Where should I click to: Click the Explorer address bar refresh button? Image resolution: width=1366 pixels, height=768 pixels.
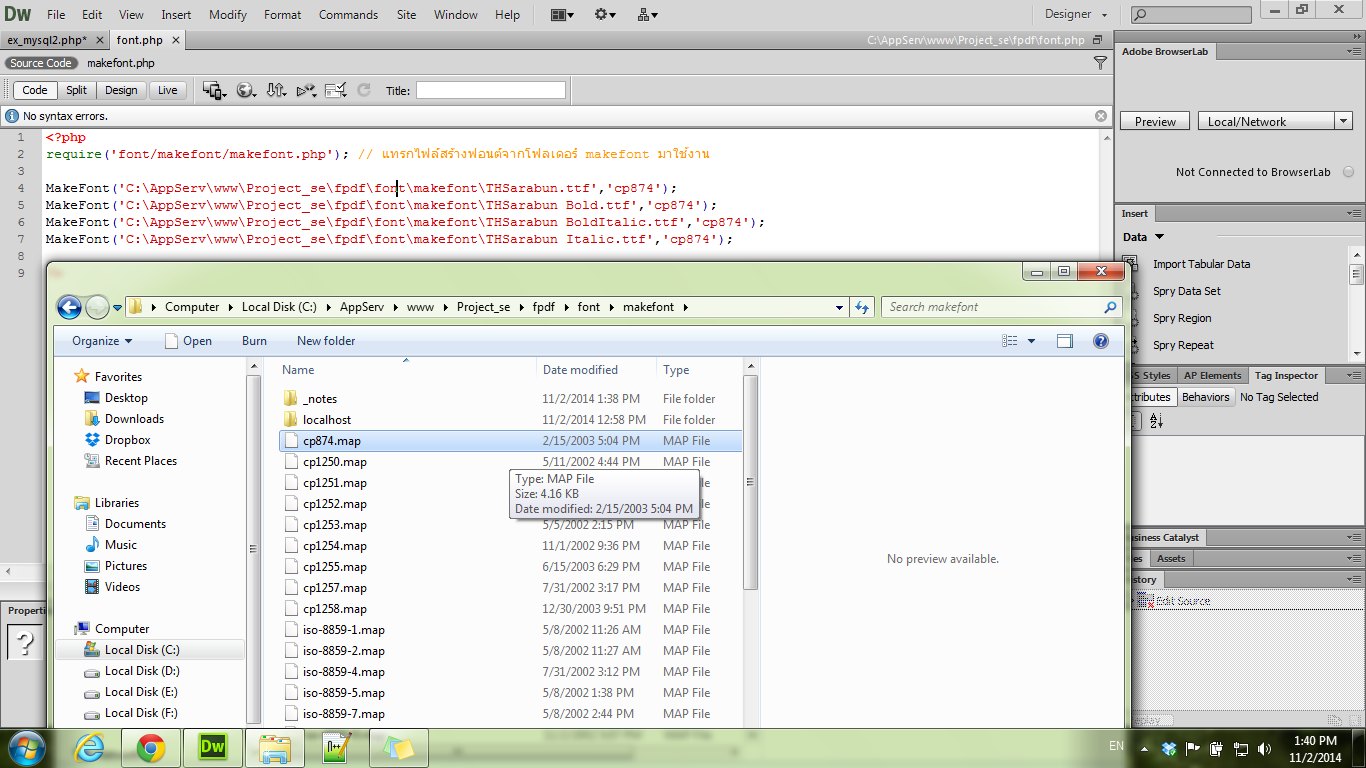coord(862,307)
